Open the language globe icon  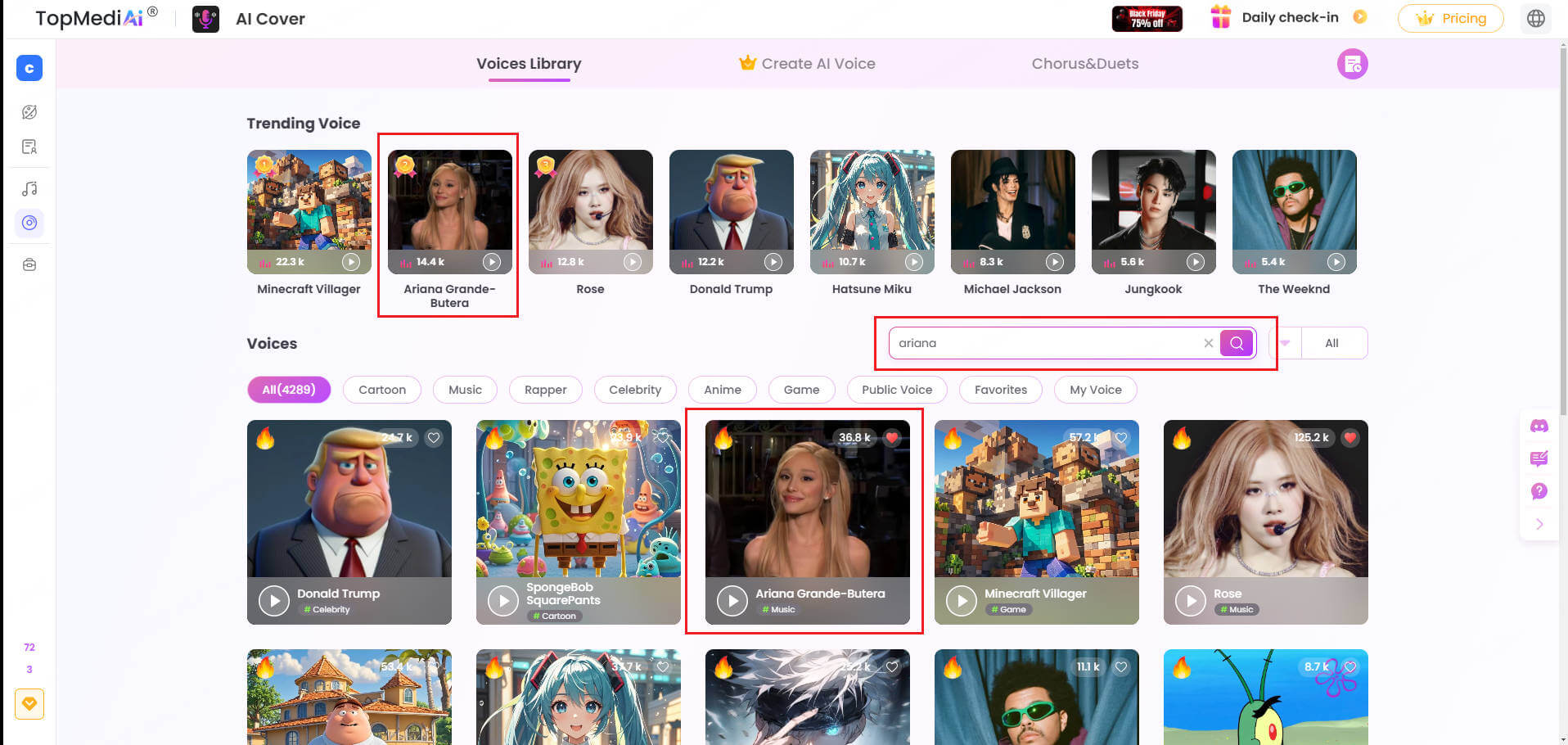[x=1535, y=18]
